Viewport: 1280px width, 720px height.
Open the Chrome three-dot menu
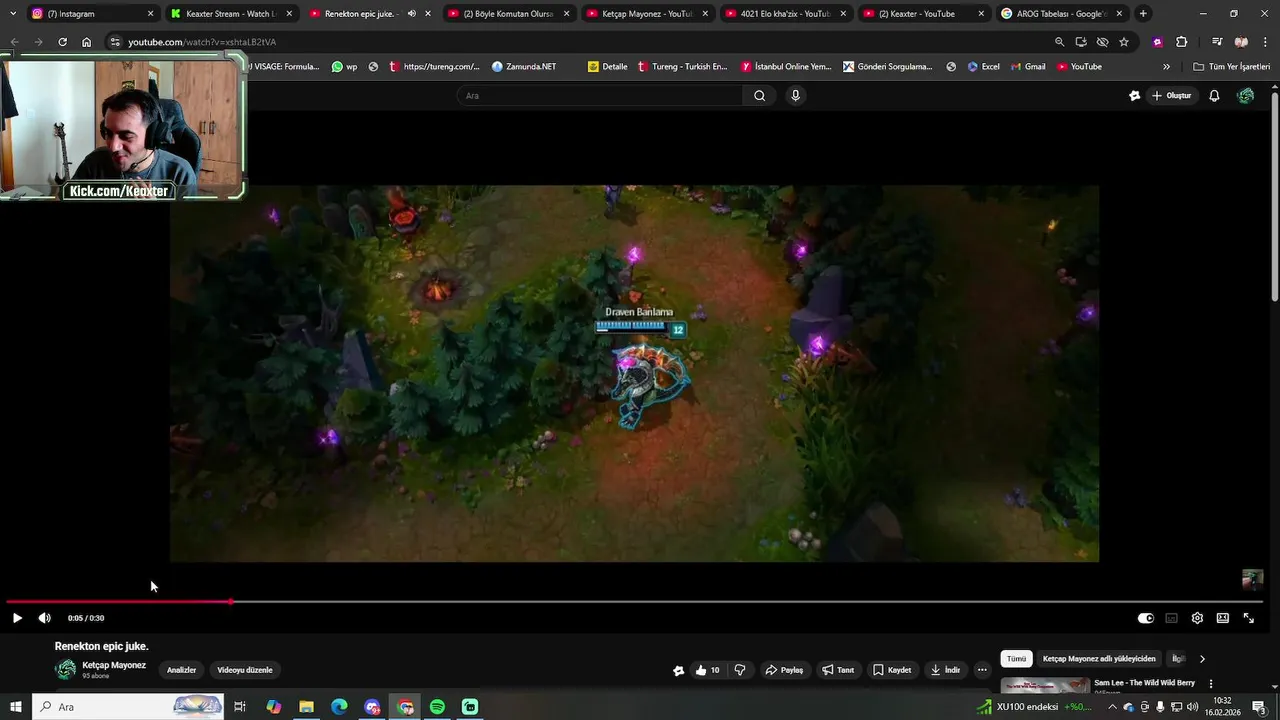(1265, 42)
